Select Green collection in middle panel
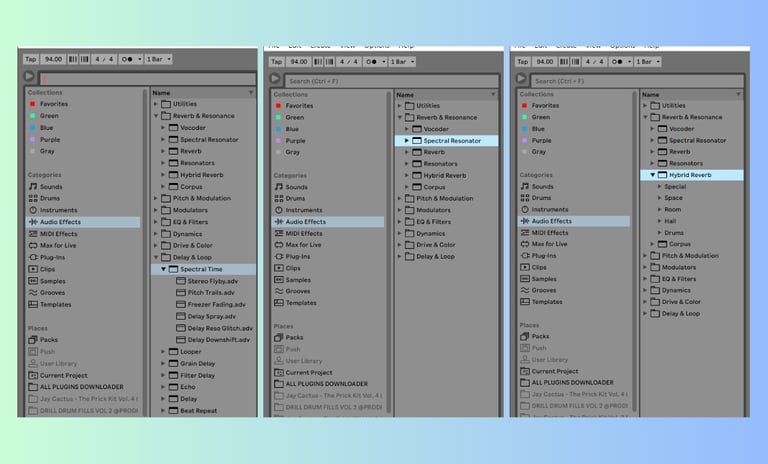768x464 pixels. coord(289,118)
